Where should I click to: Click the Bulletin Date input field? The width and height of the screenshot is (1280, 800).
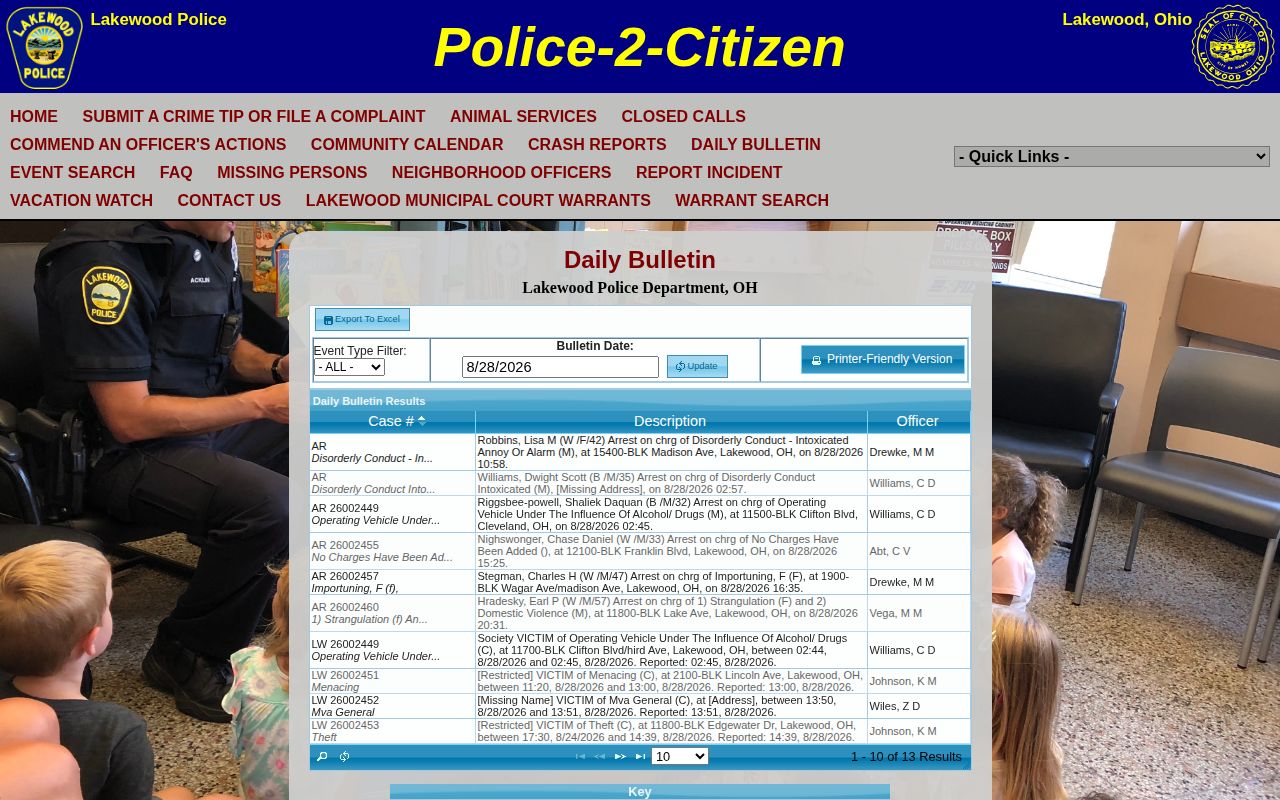point(560,367)
